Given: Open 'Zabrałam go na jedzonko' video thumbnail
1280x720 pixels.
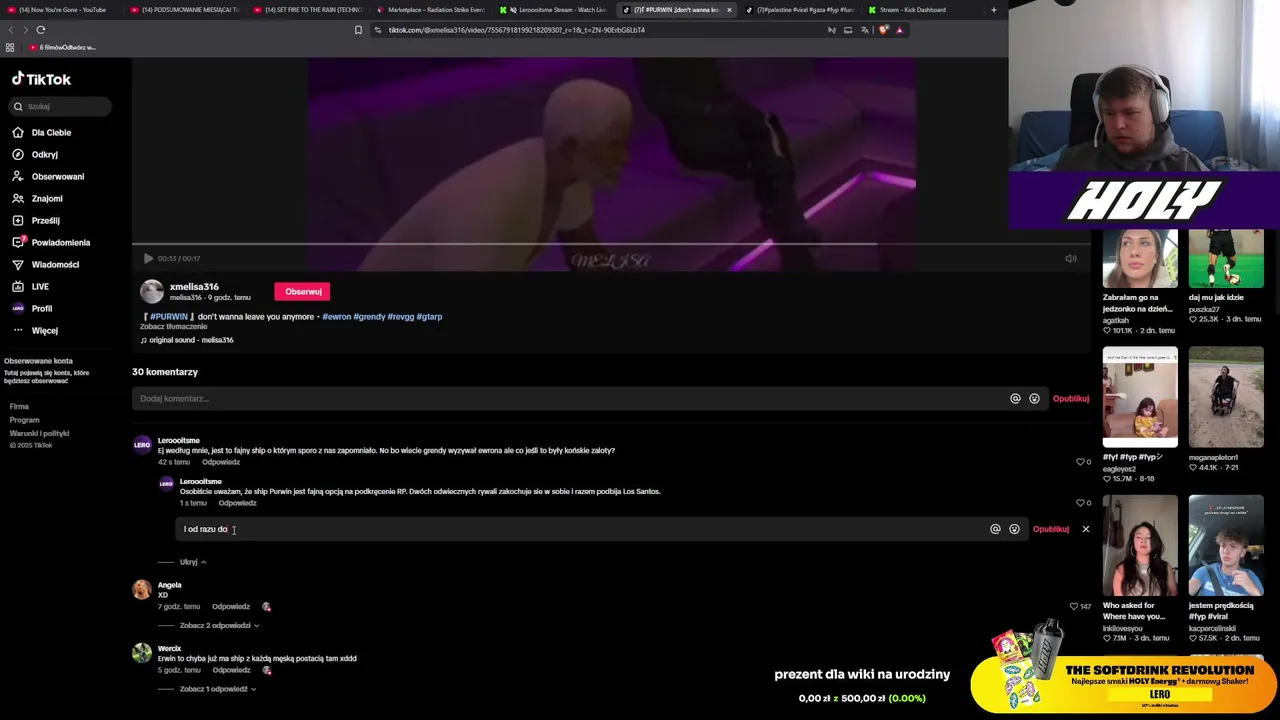Looking at the screenshot, I should [x=1140, y=258].
